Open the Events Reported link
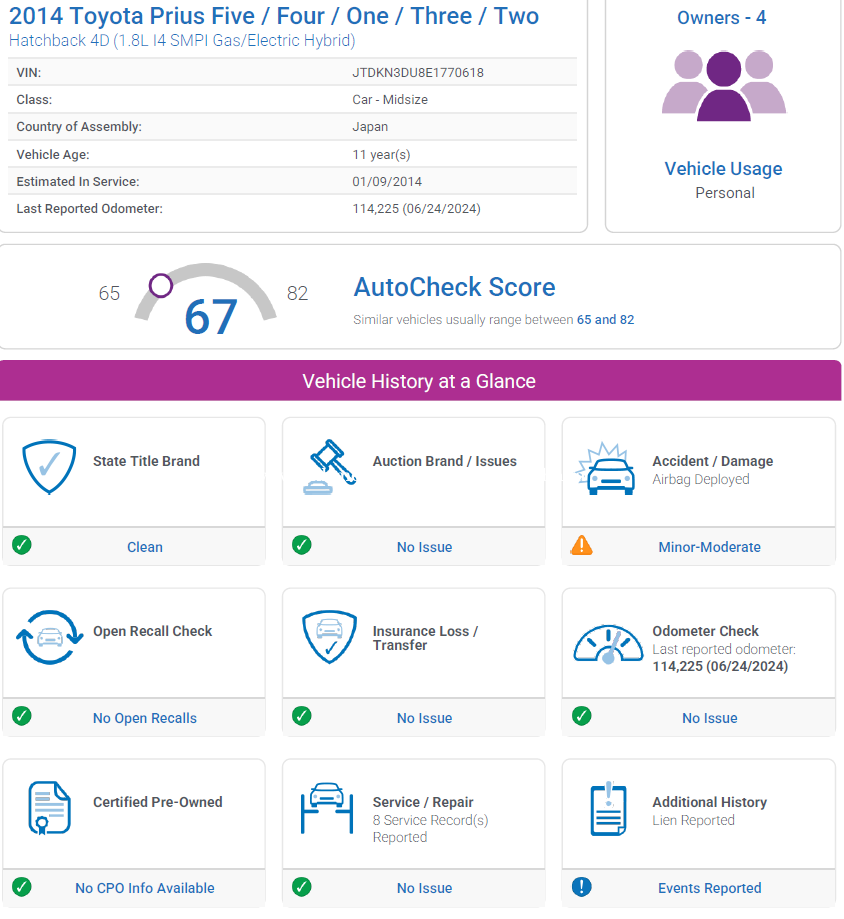This screenshot has height=919, width=844. (709, 888)
